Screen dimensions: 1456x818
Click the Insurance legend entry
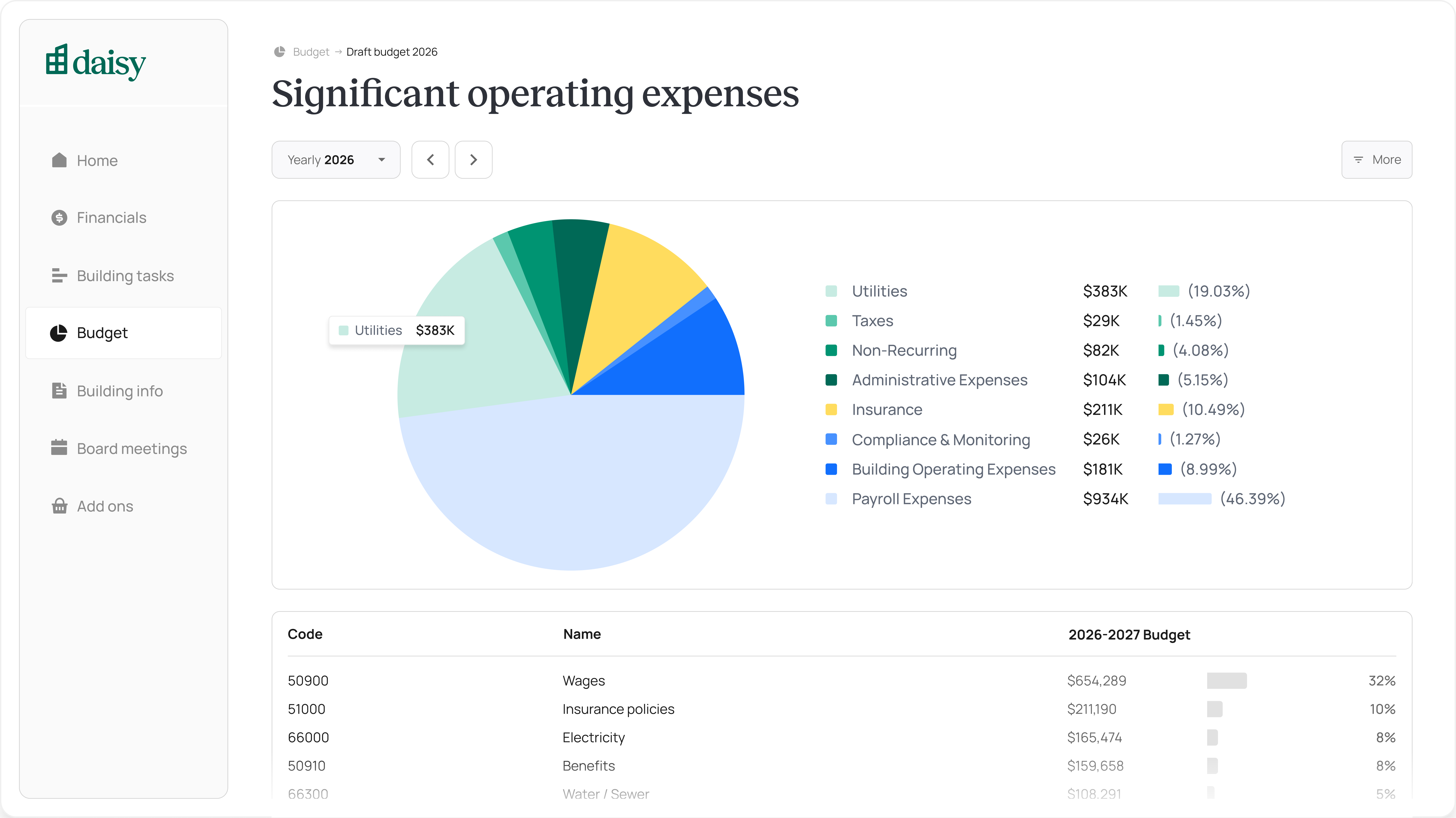[886, 409]
